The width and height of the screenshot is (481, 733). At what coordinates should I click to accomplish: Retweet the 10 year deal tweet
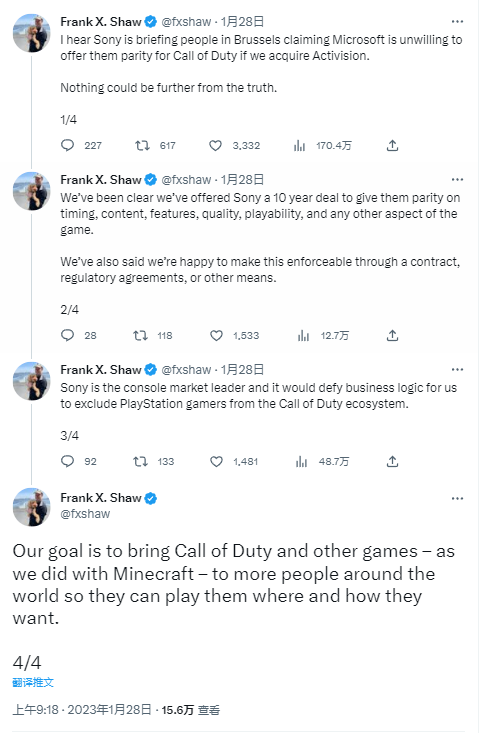141,335
